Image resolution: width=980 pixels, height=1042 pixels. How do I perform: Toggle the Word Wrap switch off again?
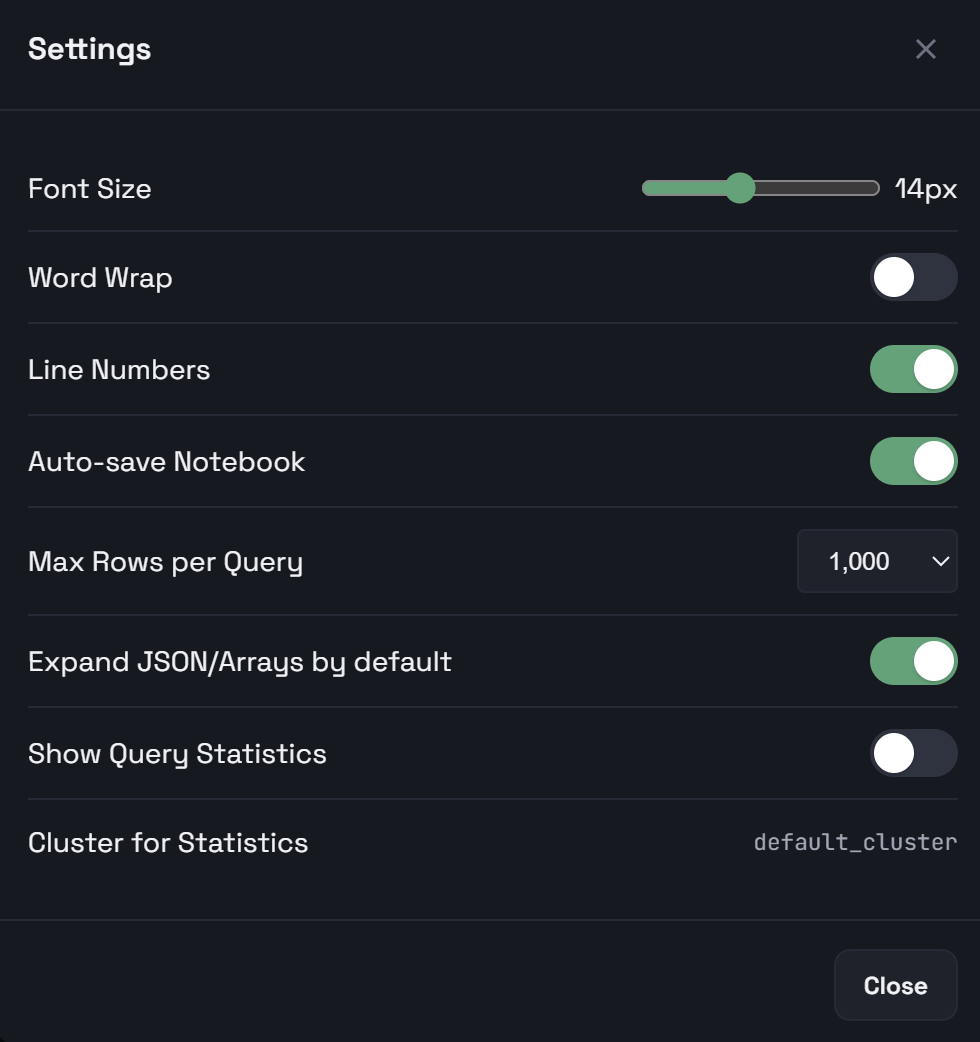(913, 277)
